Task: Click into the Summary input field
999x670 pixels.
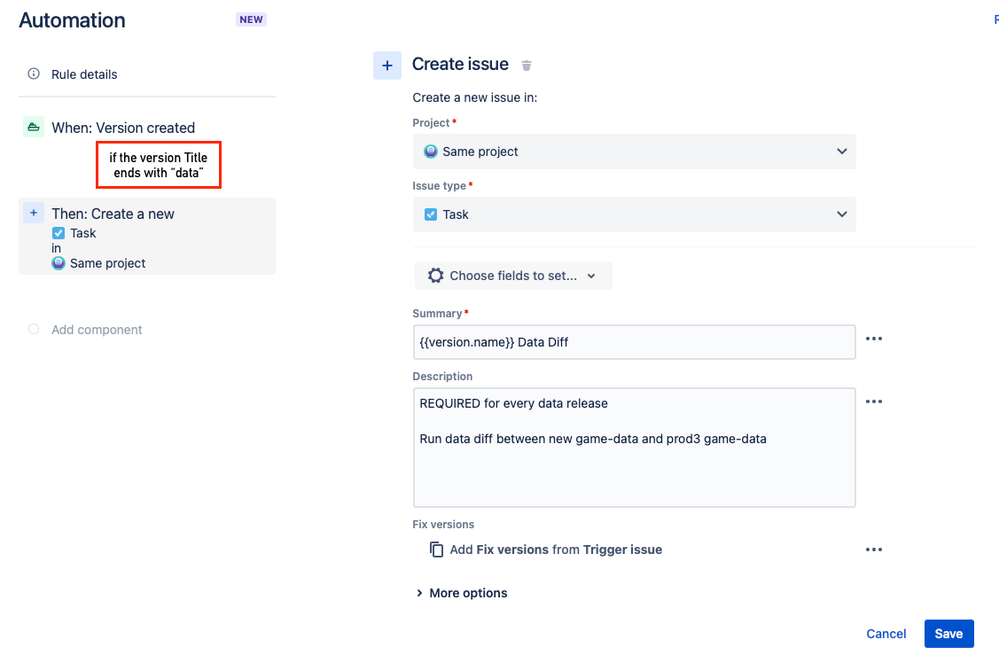Action: coord(634,342)
